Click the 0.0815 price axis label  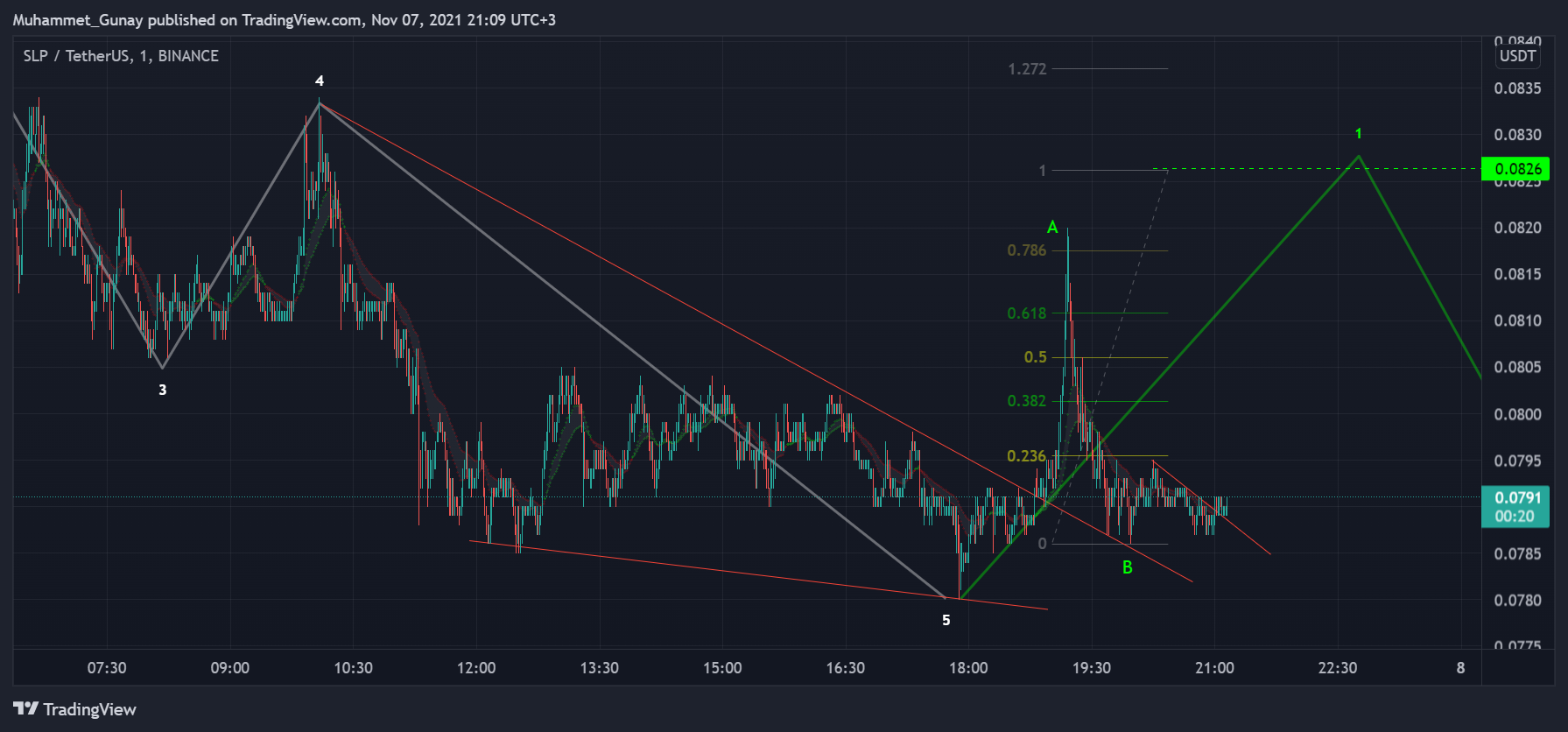(1518, 274)
